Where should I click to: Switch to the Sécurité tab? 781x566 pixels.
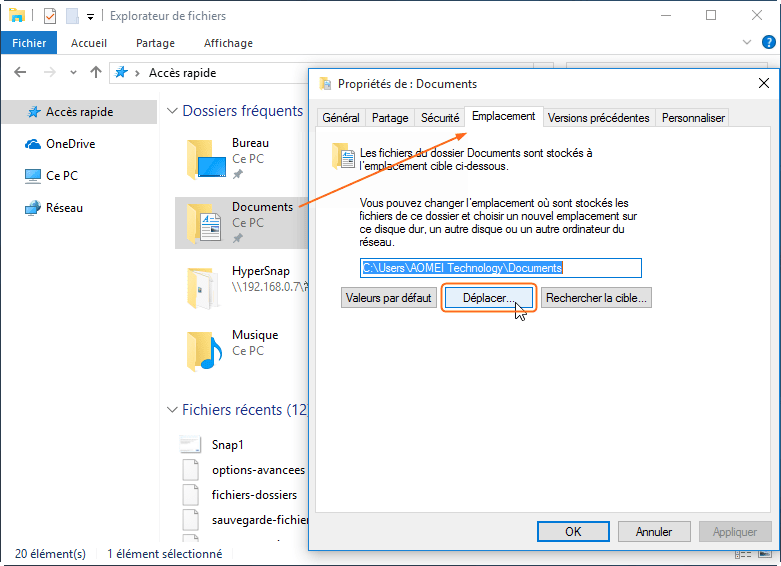pos(440,118)
